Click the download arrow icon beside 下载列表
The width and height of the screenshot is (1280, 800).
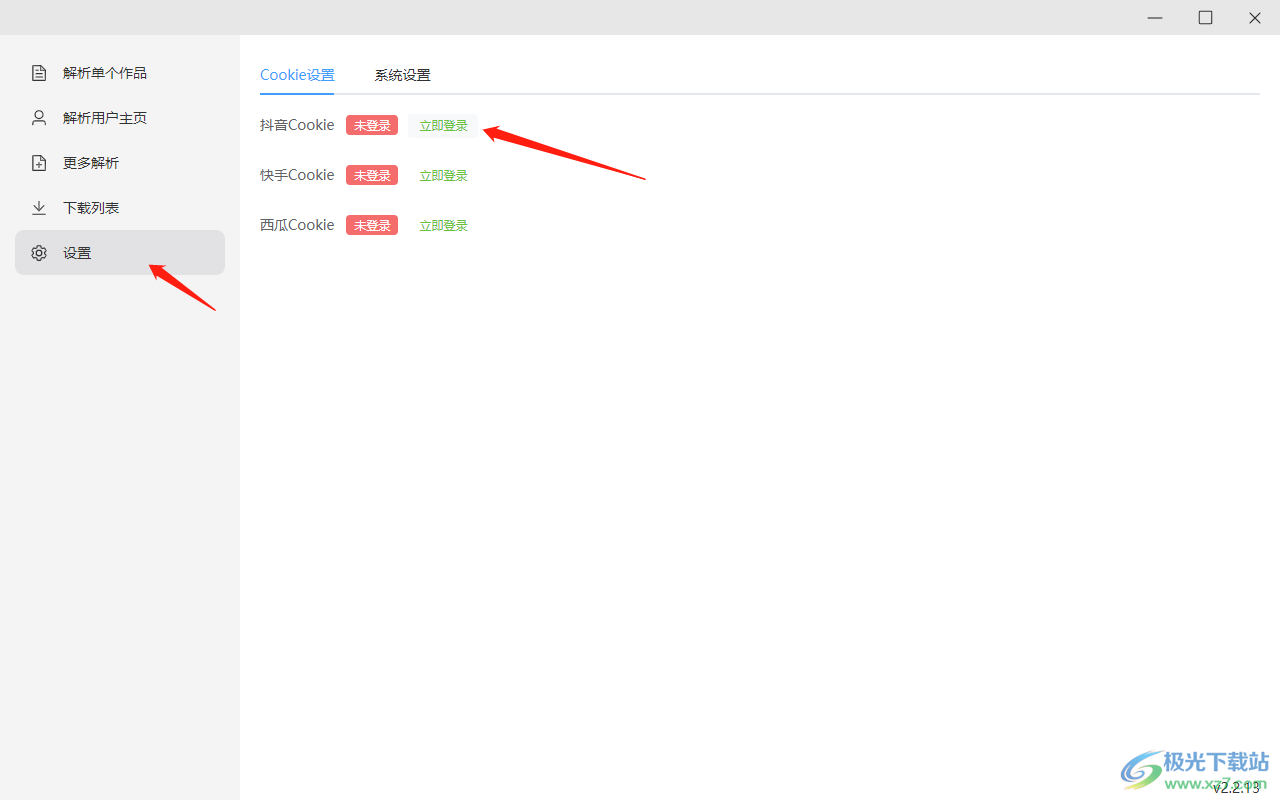39,208
